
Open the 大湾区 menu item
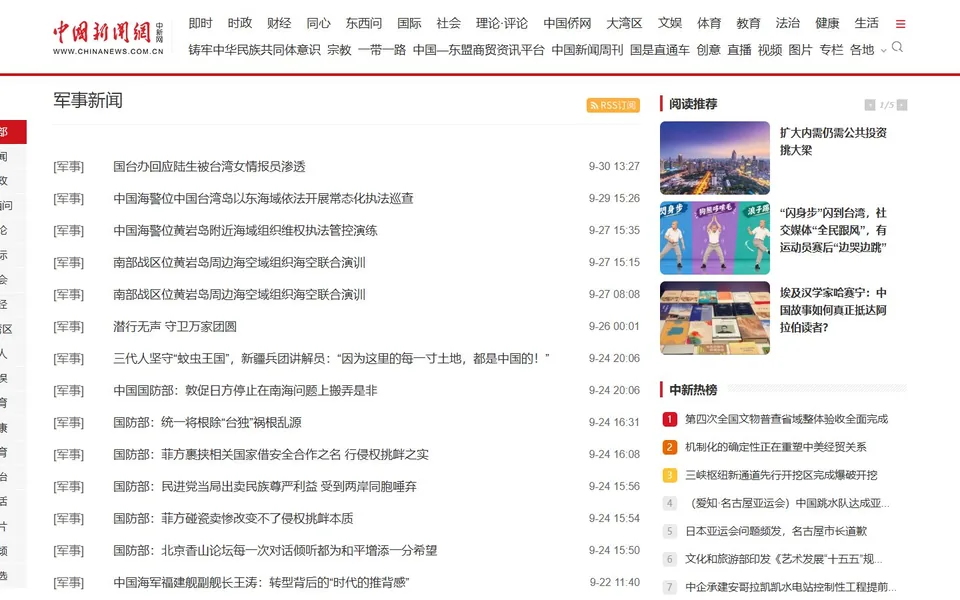(624, 23)
